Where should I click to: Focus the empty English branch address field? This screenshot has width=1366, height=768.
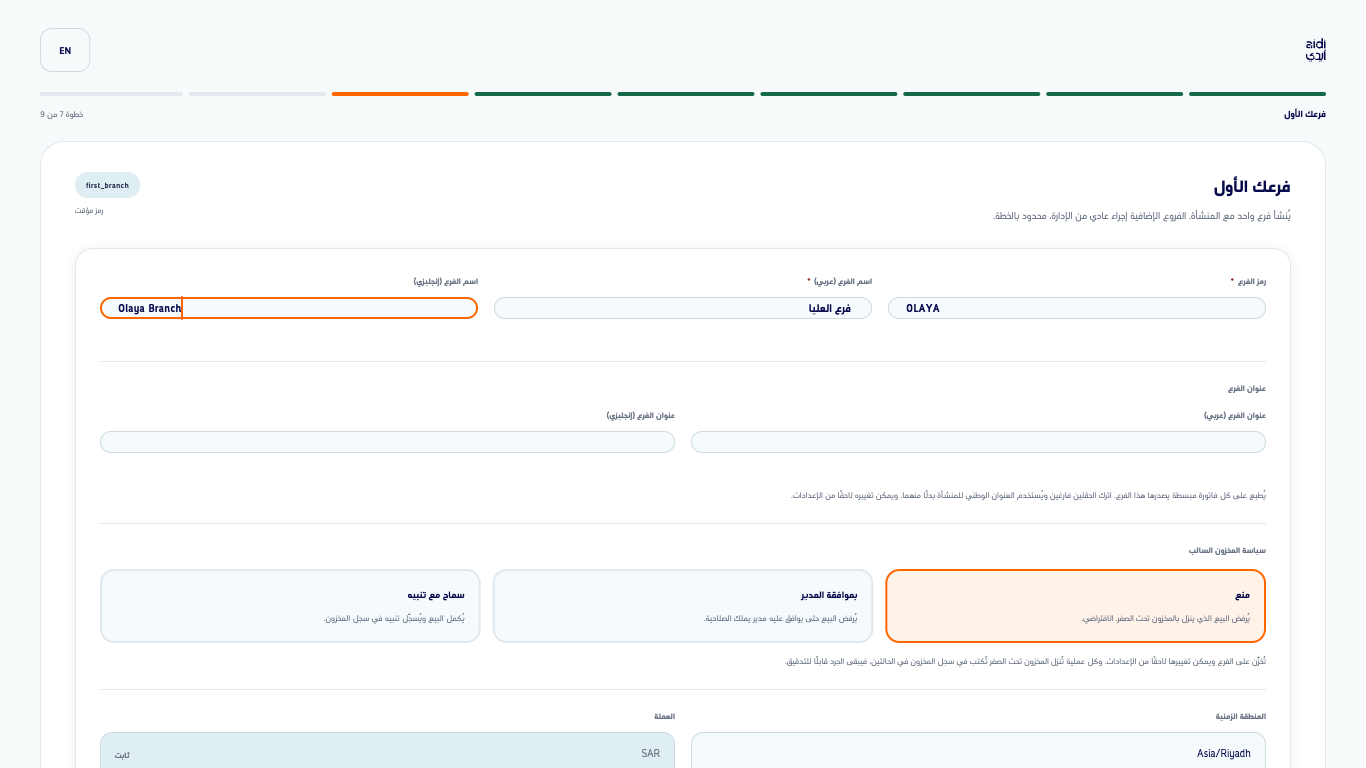(388, 442)
